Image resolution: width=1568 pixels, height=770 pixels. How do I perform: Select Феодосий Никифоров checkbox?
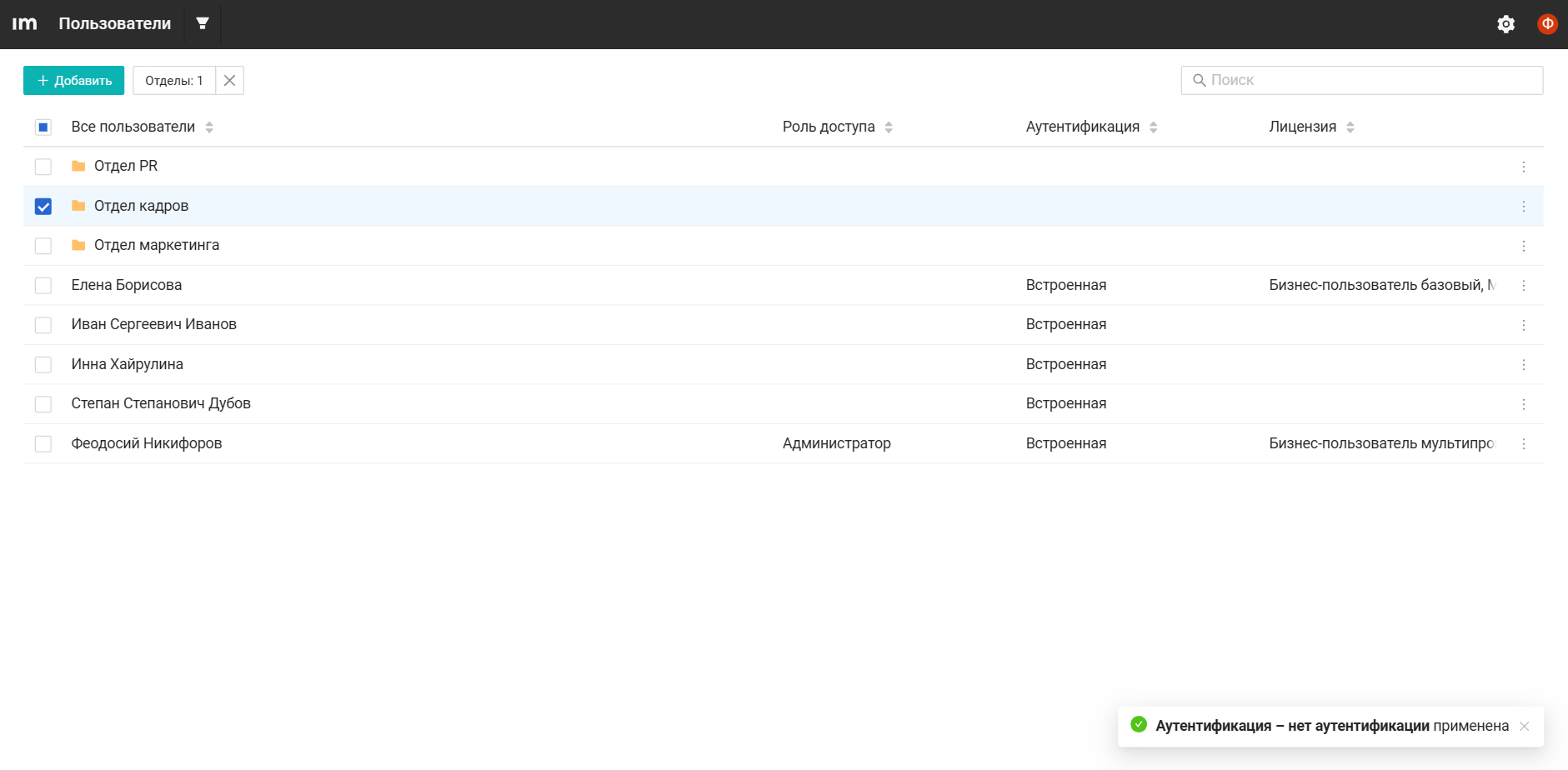[x=43, y=443]
